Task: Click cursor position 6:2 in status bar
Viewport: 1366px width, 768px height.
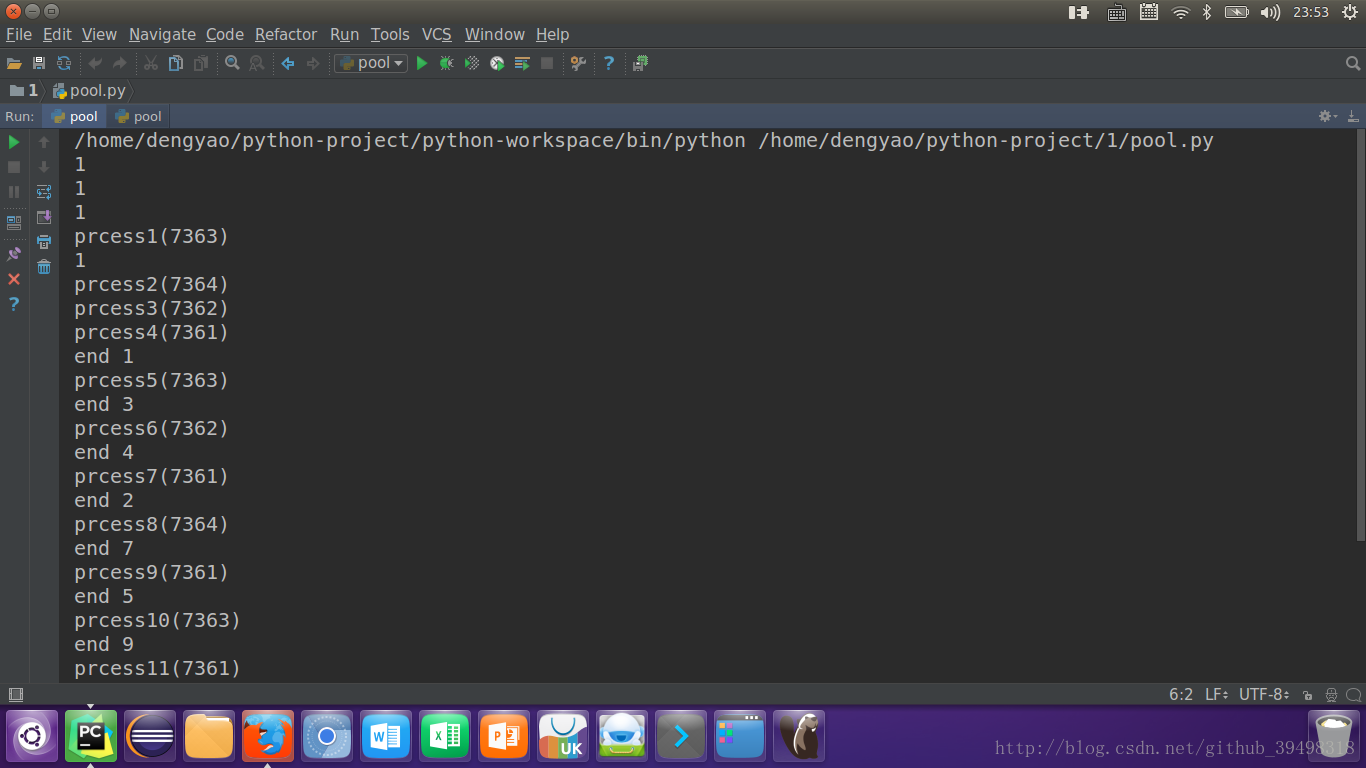Action: (x=1181, y=694)
